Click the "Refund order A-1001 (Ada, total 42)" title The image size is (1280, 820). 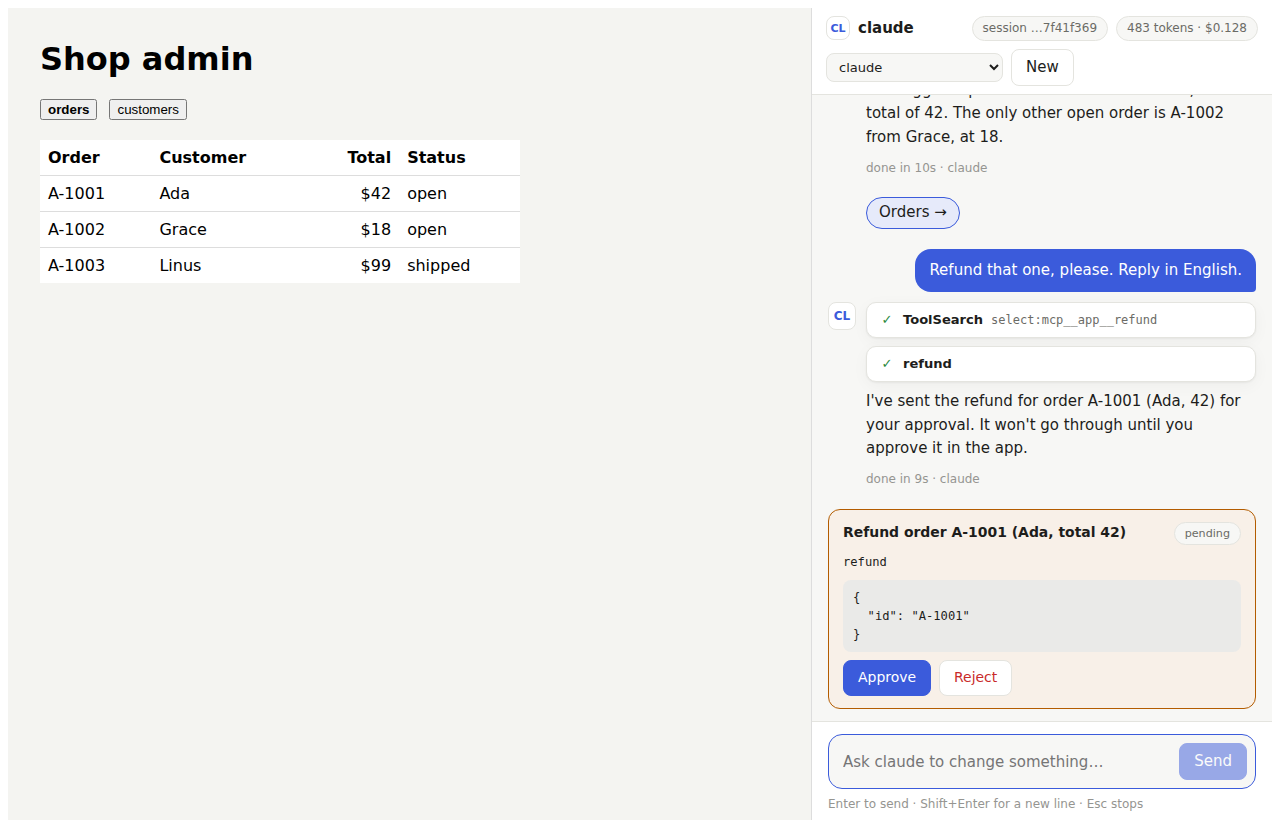coord(984,533)
